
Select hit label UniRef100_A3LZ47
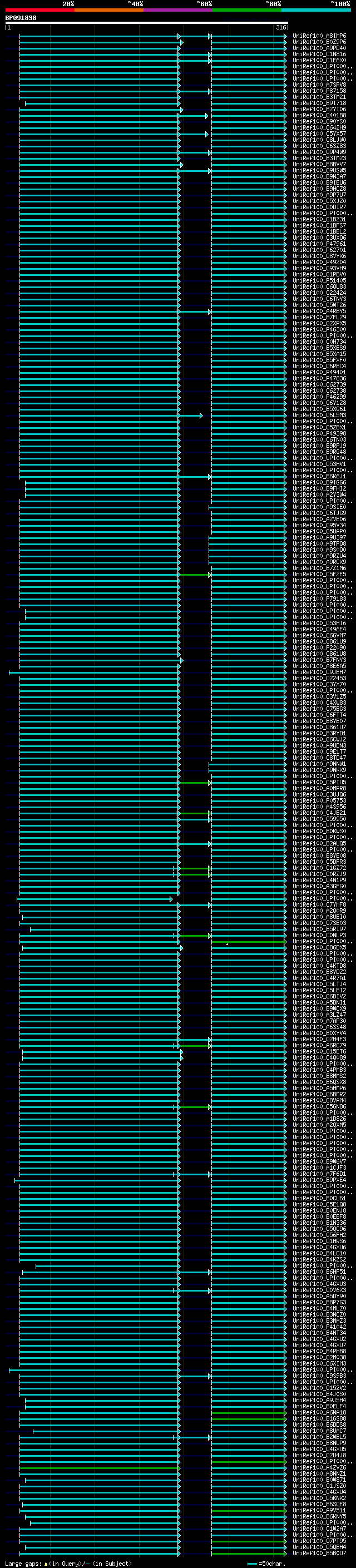[319, 1015]
